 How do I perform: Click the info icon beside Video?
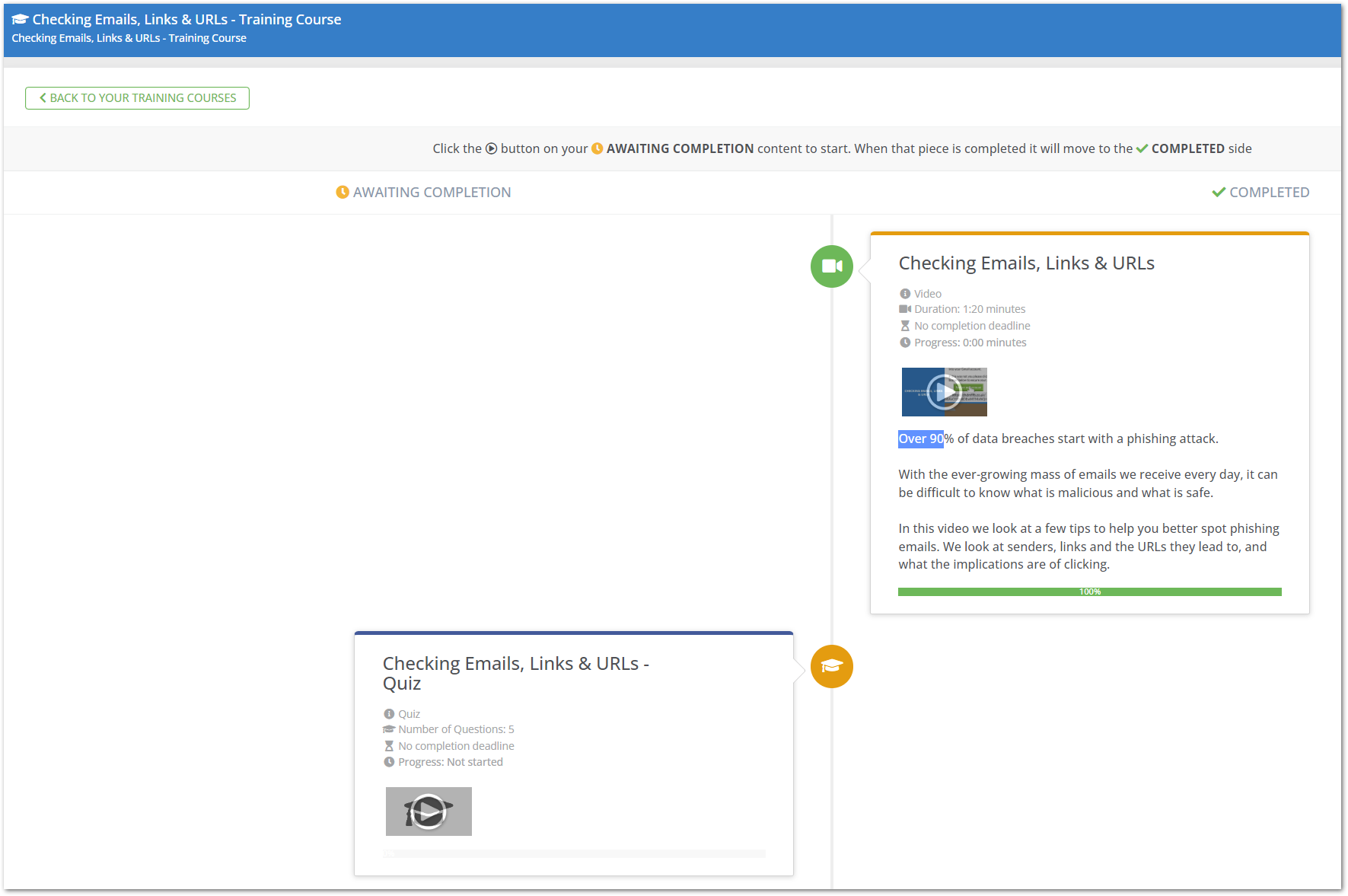(905, 294)
